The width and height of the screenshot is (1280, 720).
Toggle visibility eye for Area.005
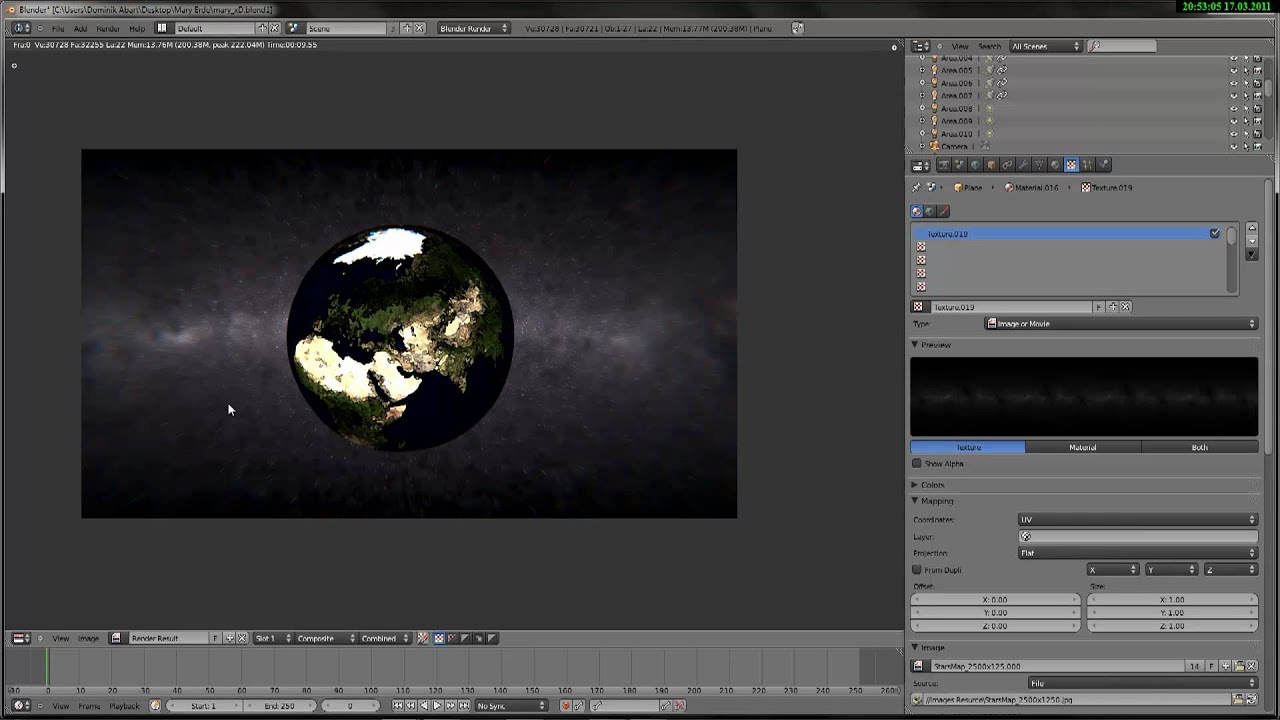click(x=1233, y=70)
